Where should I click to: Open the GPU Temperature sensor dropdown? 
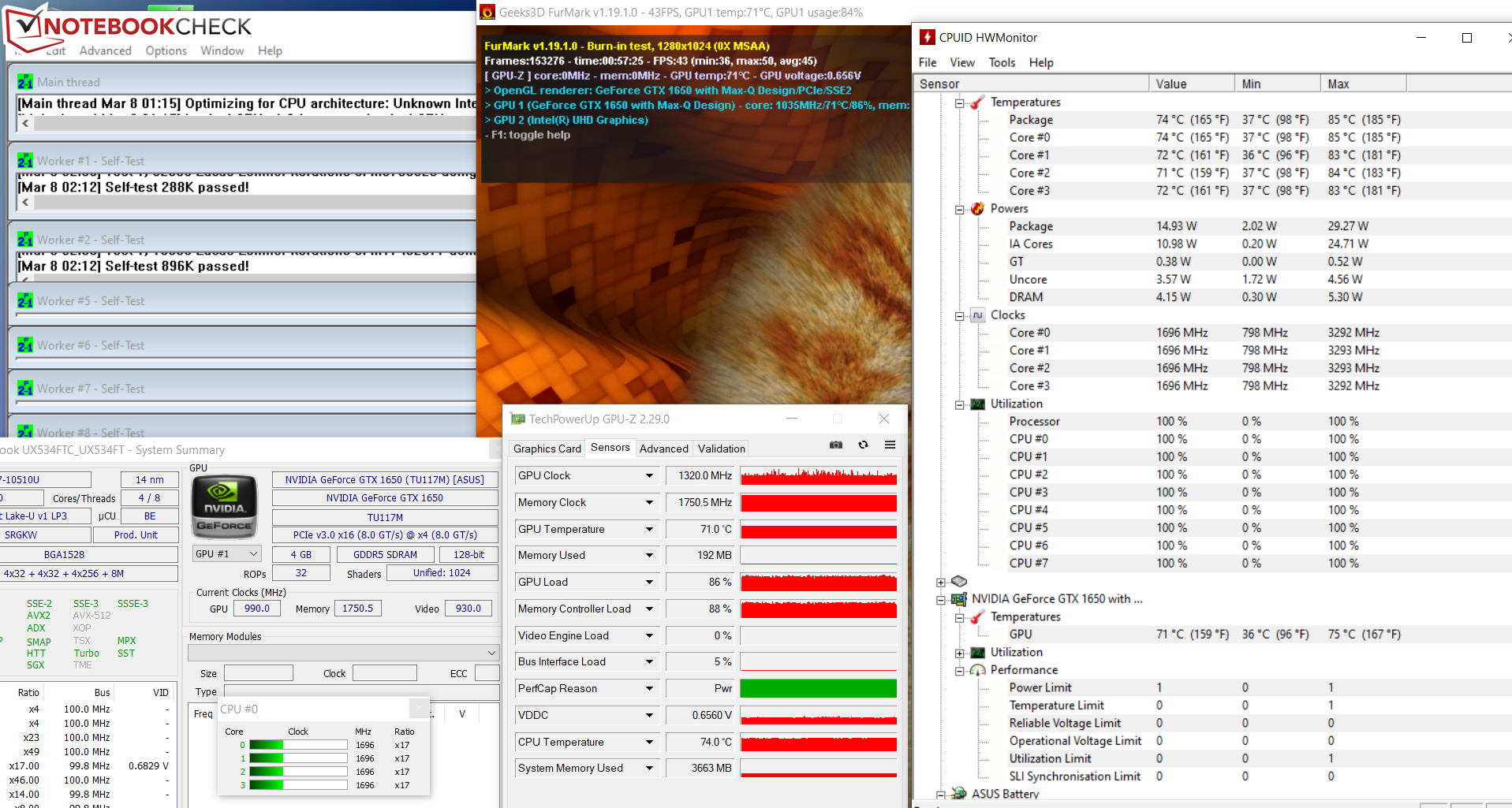pos(649,530)
